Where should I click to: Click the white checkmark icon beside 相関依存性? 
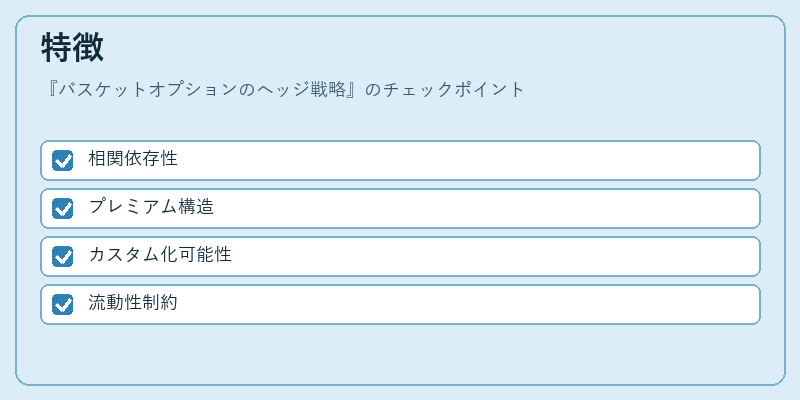pyautogui.click(x=63, y=161)
